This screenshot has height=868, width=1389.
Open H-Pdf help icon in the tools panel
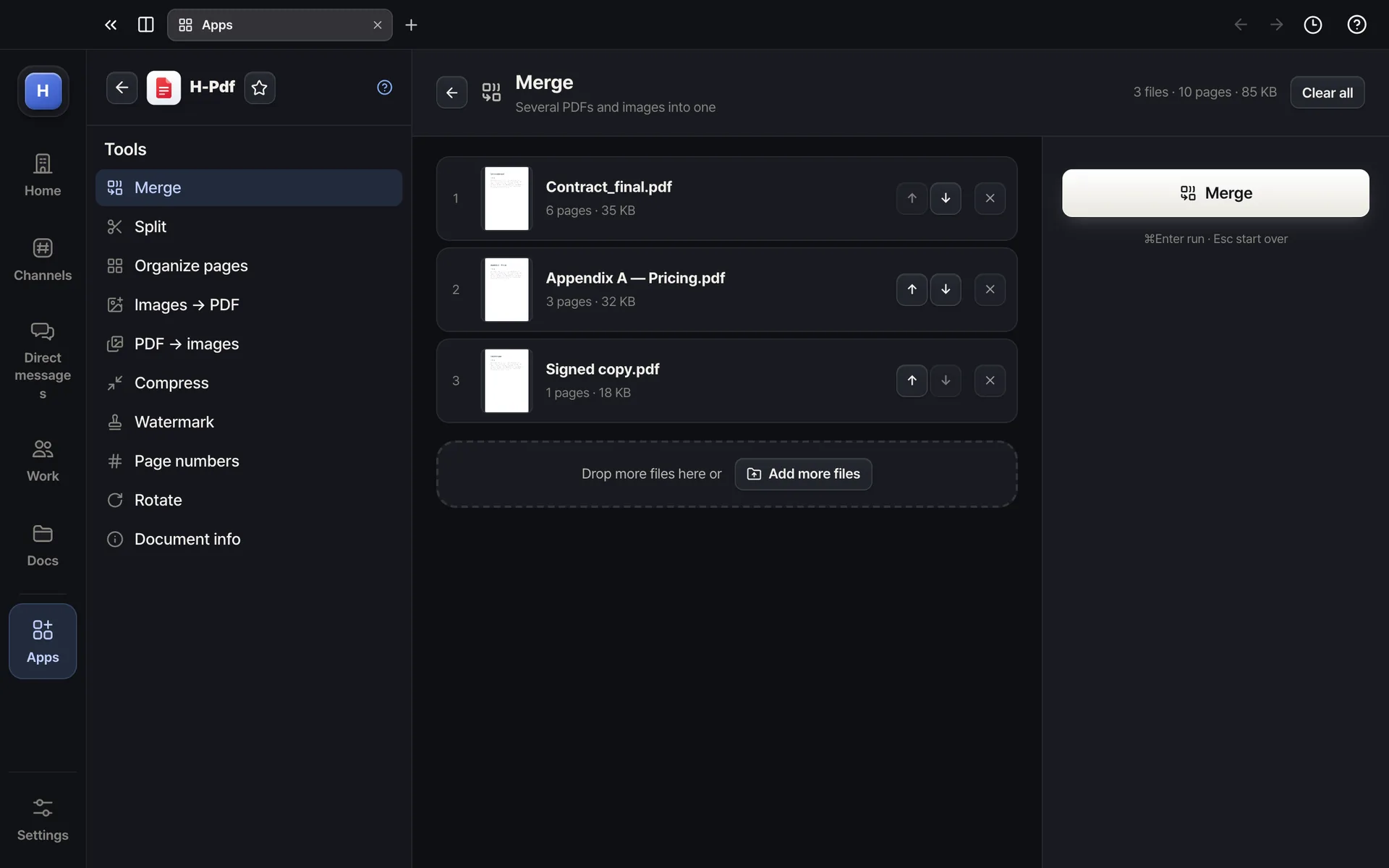[385, 88]
